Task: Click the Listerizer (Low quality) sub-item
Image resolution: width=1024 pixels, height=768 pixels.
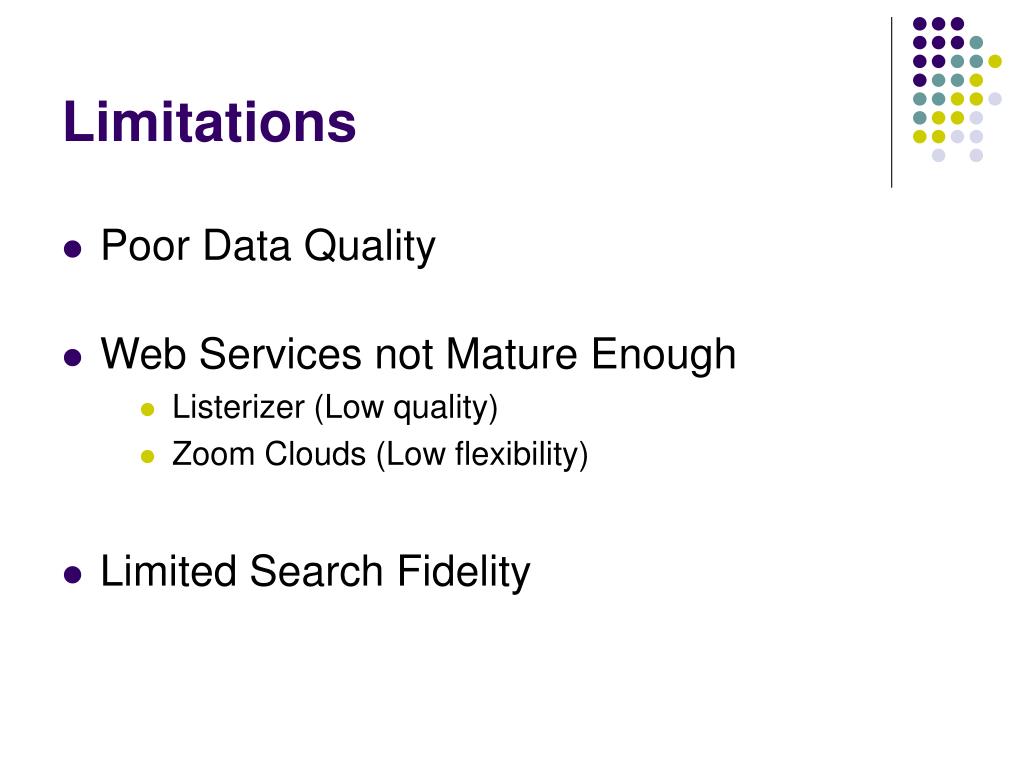Action: point(334,408)
